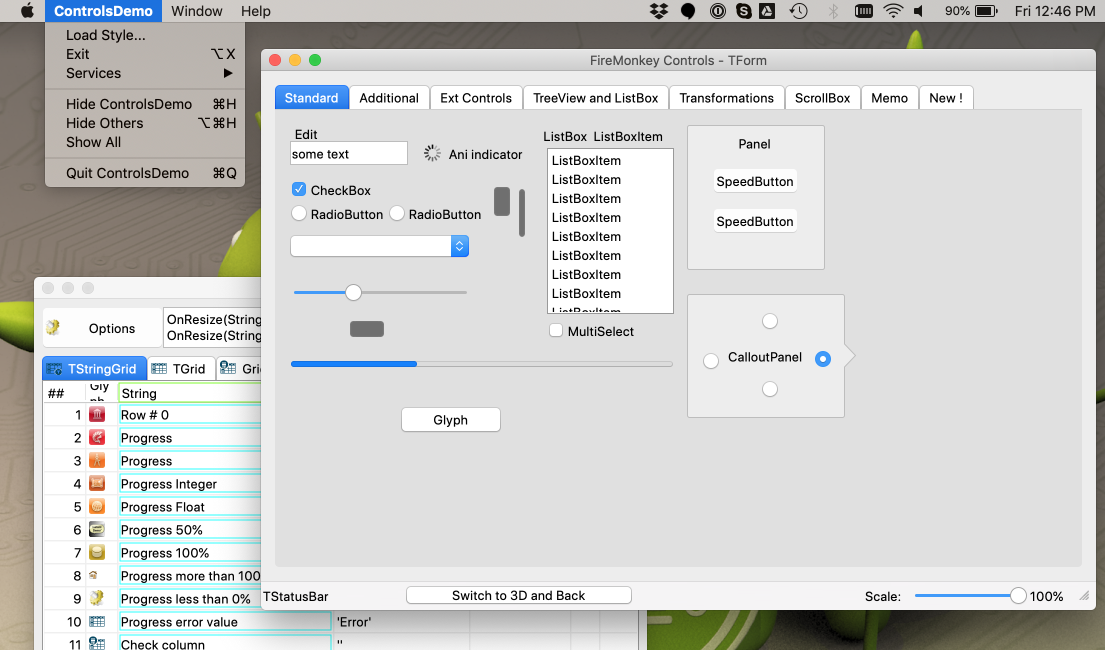This screenshot has width=1105, height=650.
Task: Click the Bluetooth icon in menu bar
Action: (833, 11)
